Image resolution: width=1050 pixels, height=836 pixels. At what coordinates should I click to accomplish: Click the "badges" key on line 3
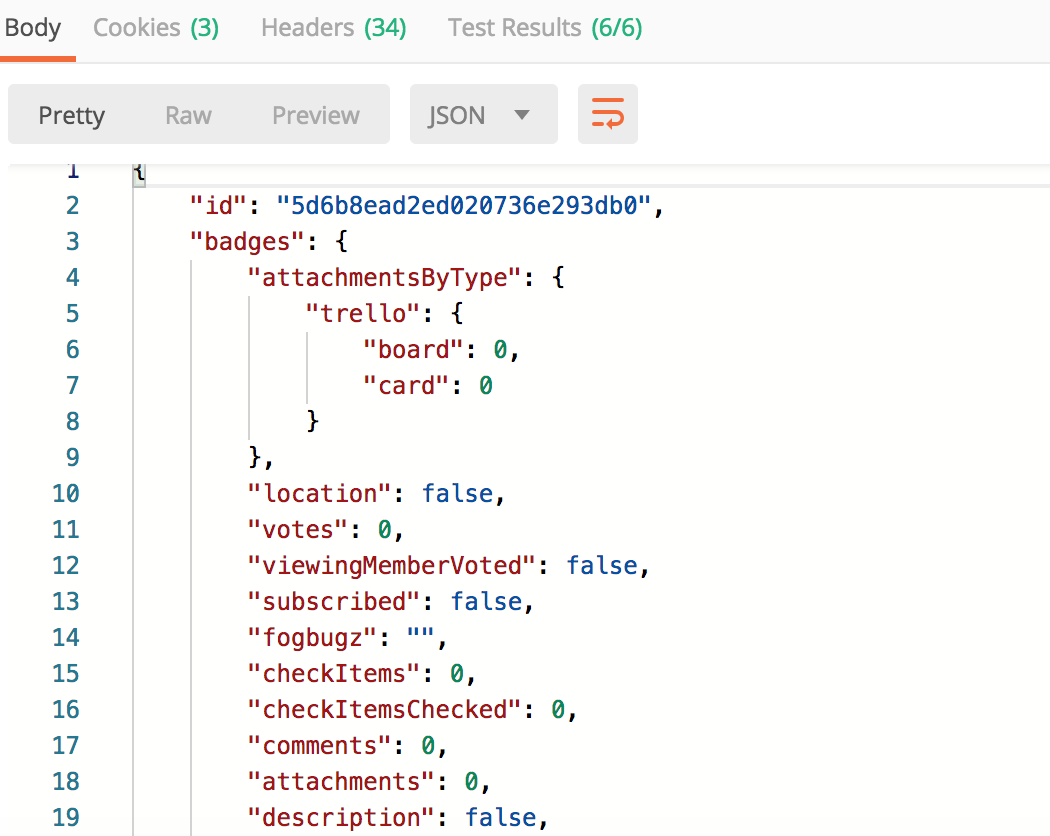pos(248,242)
